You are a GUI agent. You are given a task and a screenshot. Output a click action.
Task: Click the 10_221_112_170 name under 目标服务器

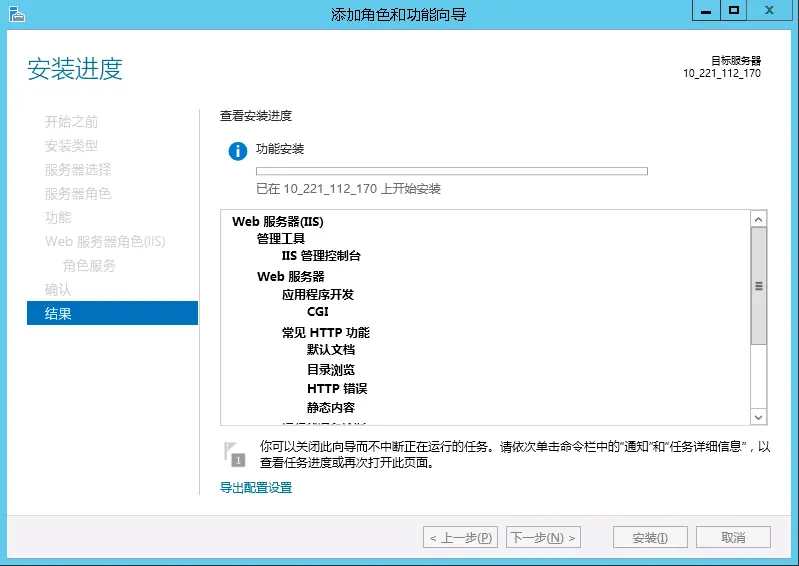pos(722,73)
